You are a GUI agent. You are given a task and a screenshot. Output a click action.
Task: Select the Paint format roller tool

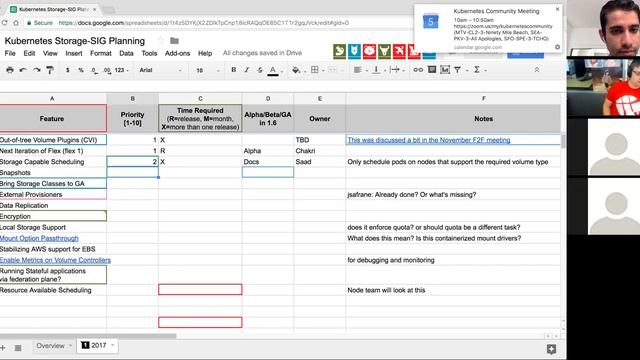click(x=50, y=70)
